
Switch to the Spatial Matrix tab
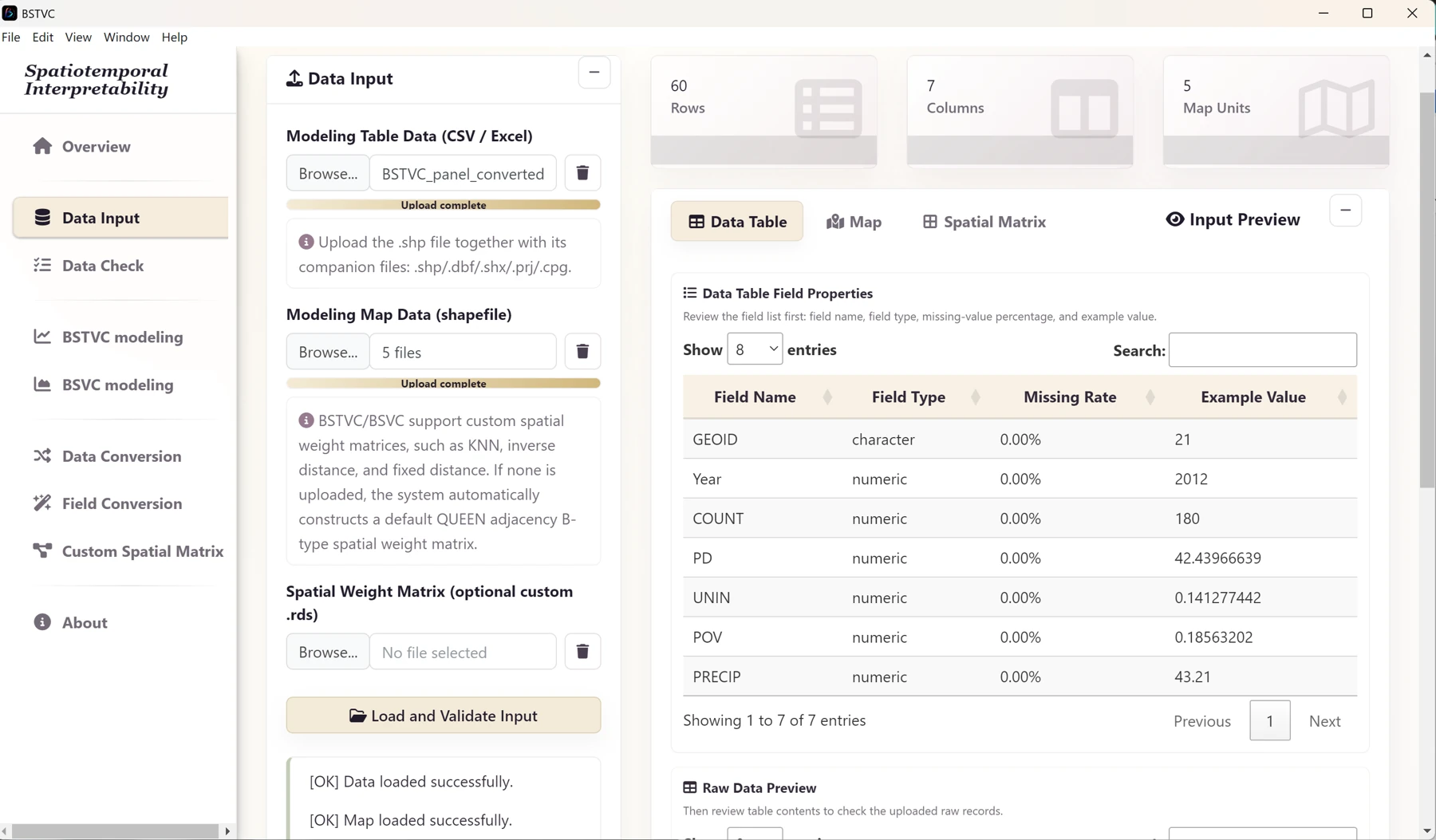click(x=984, y=222)
